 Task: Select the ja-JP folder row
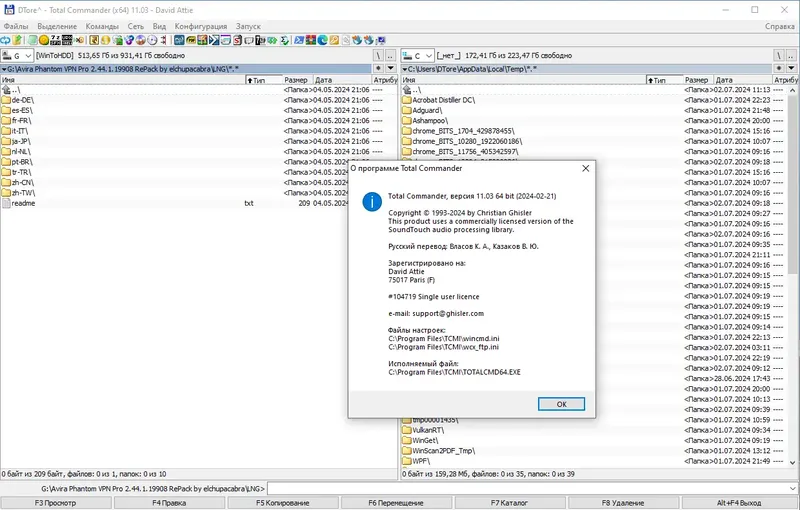pos(199,141)
